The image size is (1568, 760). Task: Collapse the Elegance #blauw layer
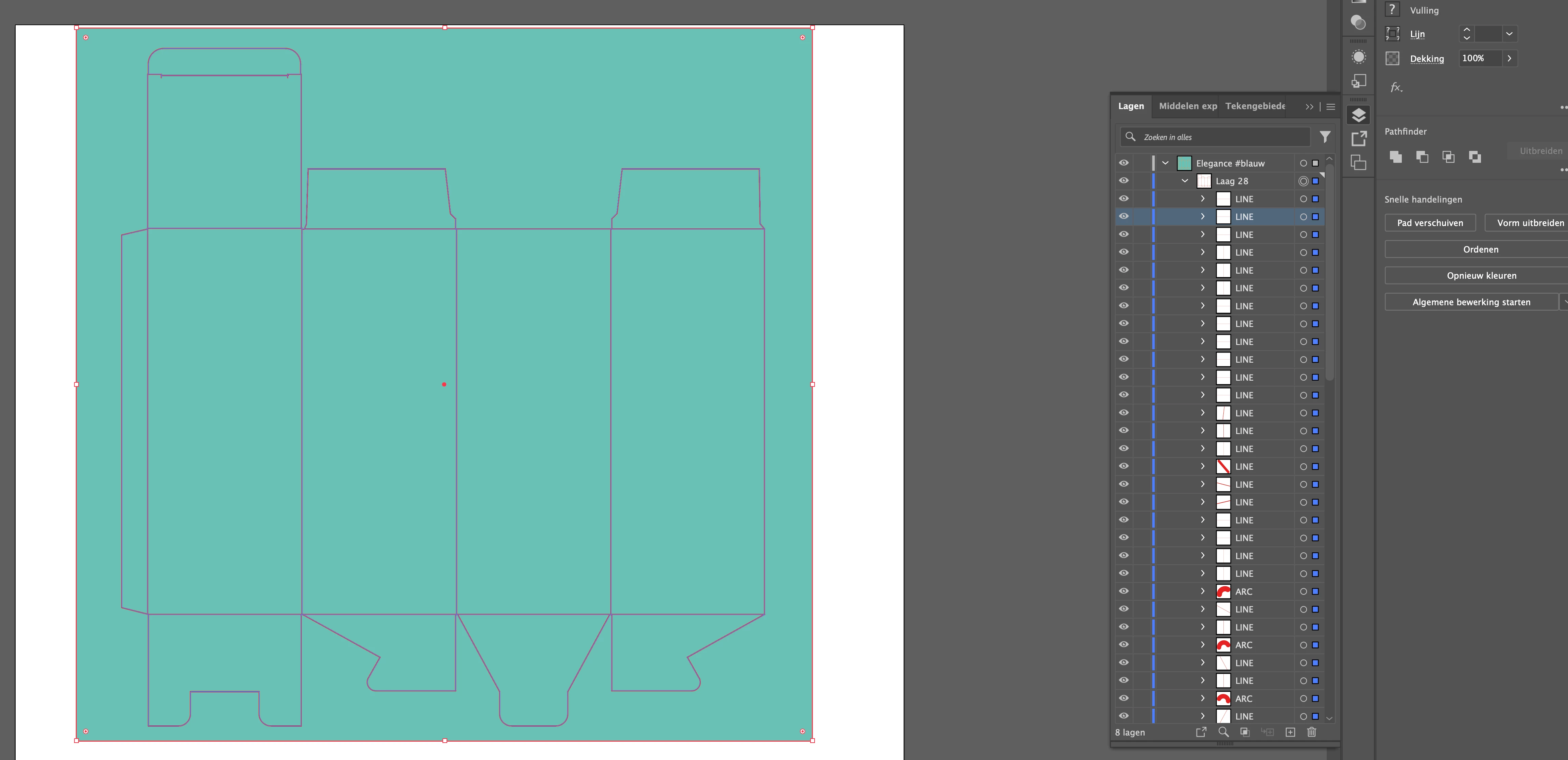coord(1165,162)
